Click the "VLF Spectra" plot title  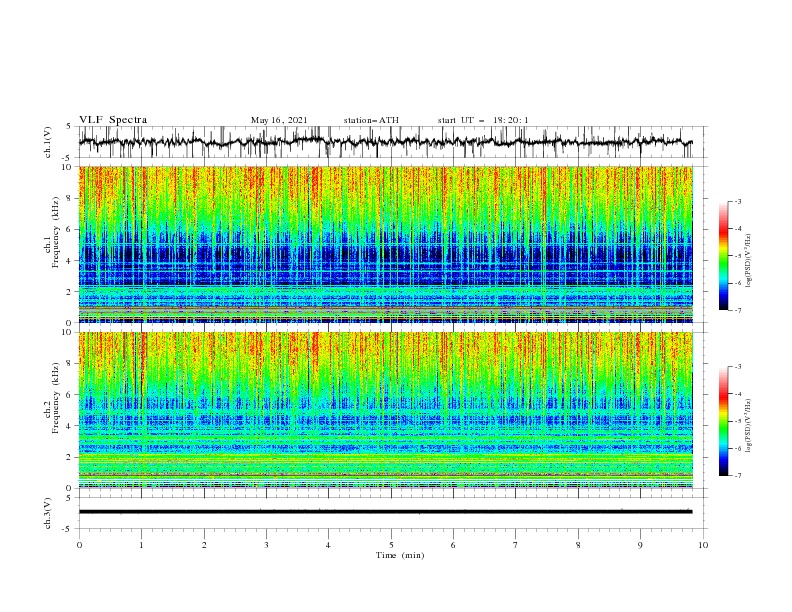113,120
